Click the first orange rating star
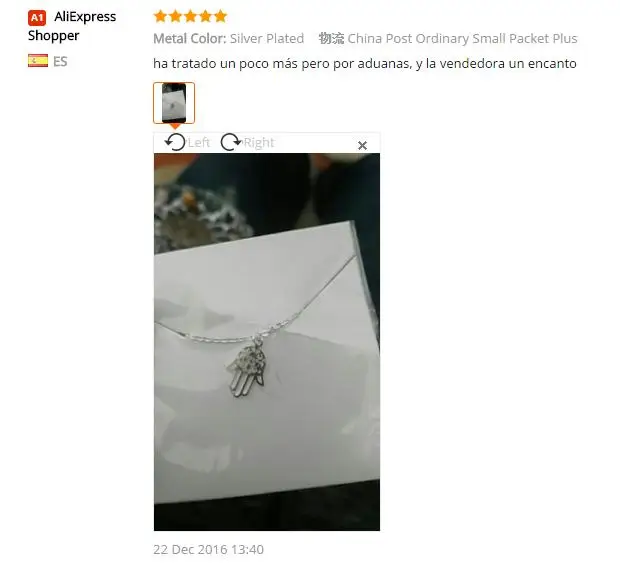The height and width of the screenshot is (572, 620). pos(160,16)
